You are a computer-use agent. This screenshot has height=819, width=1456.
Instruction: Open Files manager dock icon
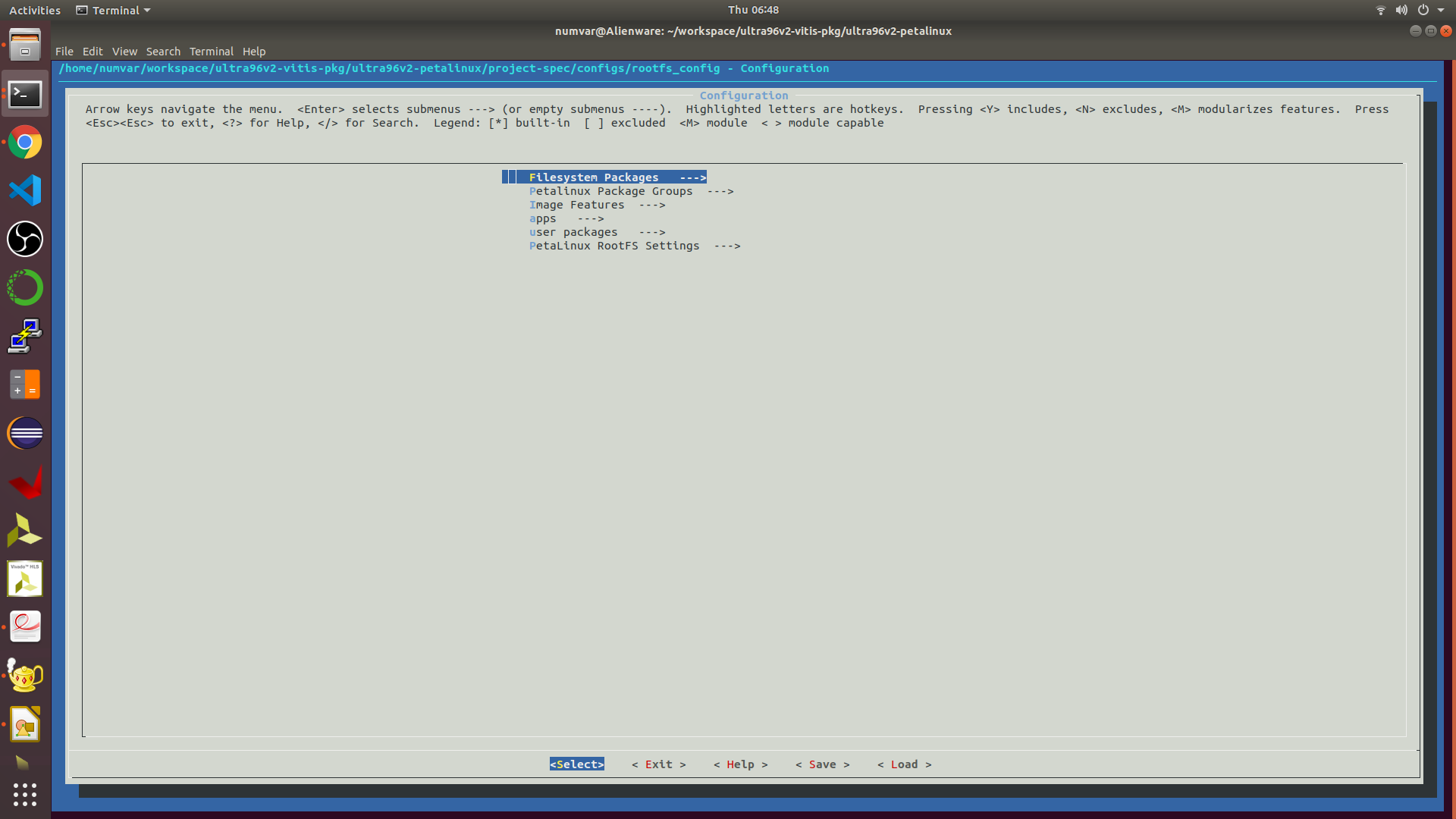click(25, 45)
